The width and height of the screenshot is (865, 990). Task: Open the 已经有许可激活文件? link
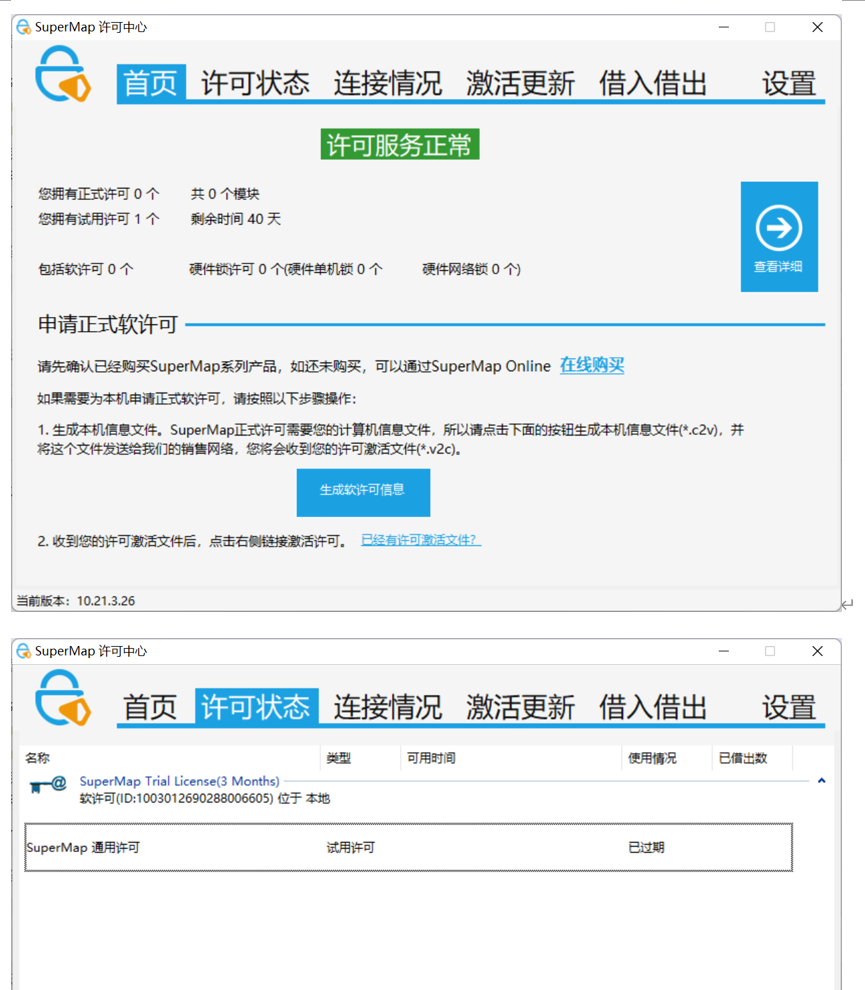(421, 540)
